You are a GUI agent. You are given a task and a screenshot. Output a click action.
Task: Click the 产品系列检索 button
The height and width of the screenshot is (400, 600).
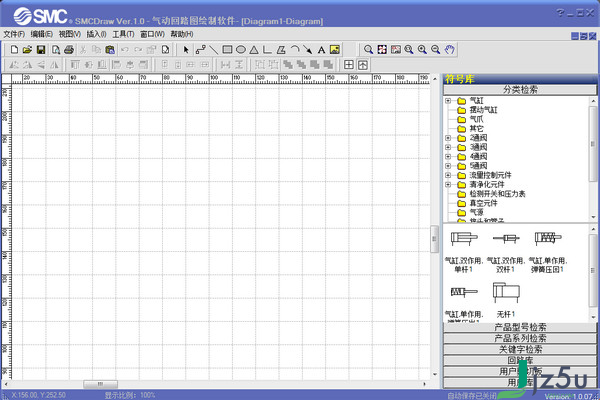520,338
